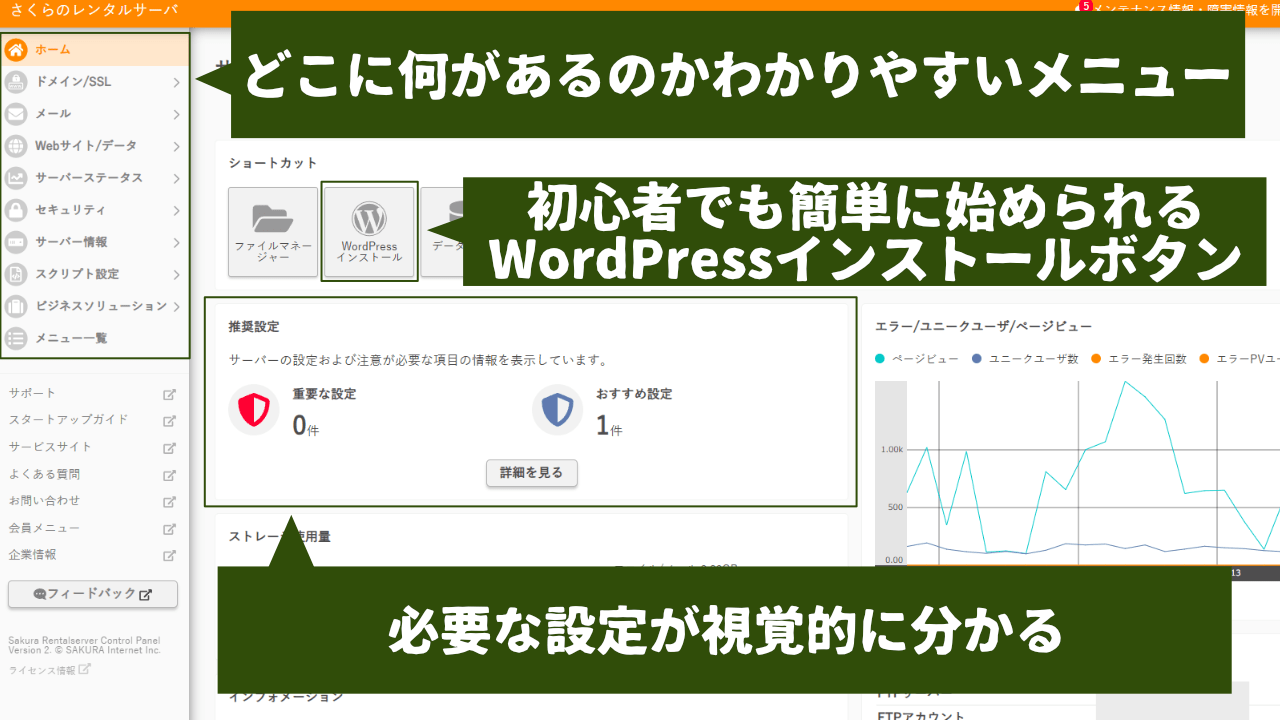
Task: Select セキュリティ in the sidebar menu
Action: pyautogui.click(x=95, y=210)
